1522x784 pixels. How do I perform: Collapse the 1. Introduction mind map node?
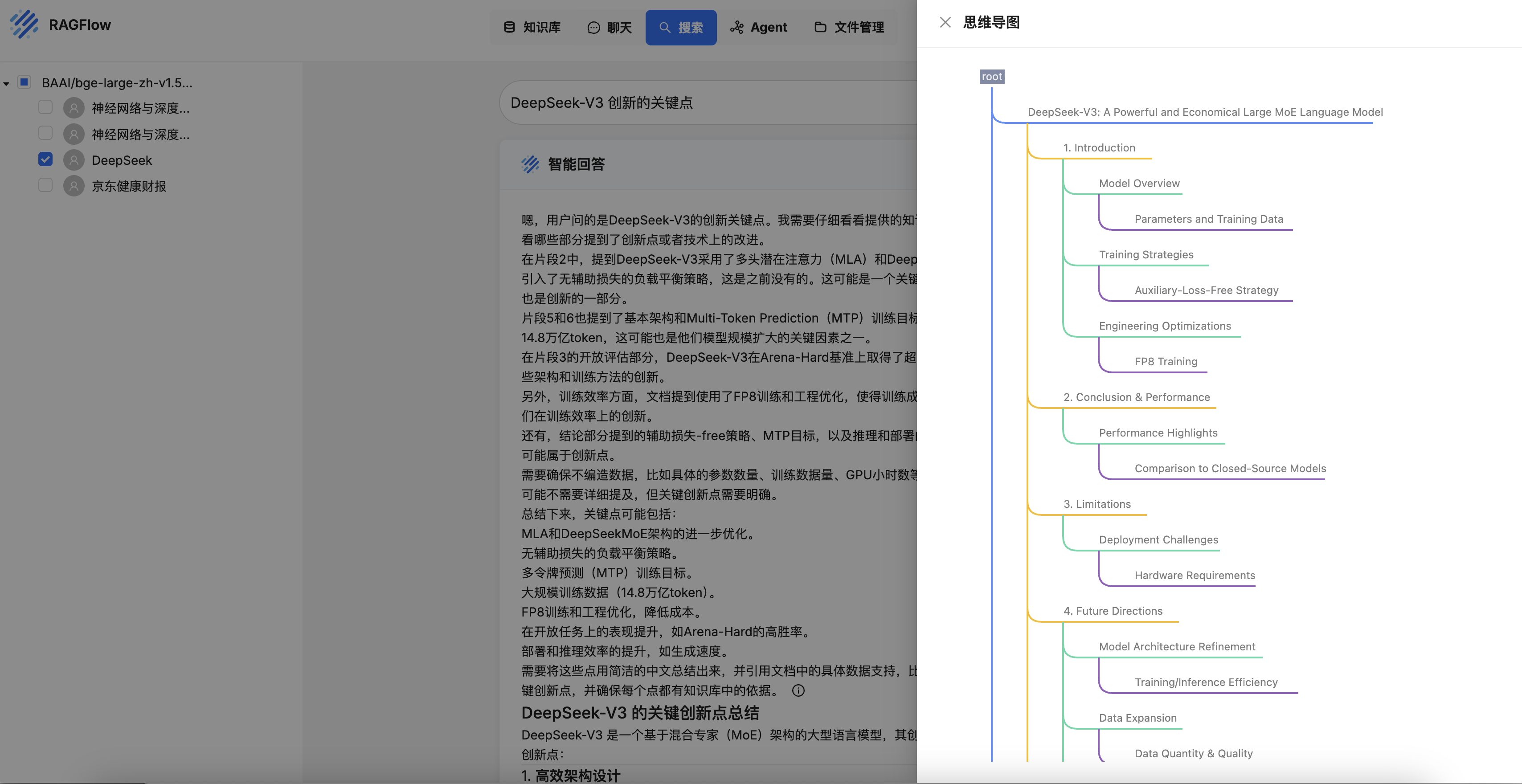tap(1099, 148)
